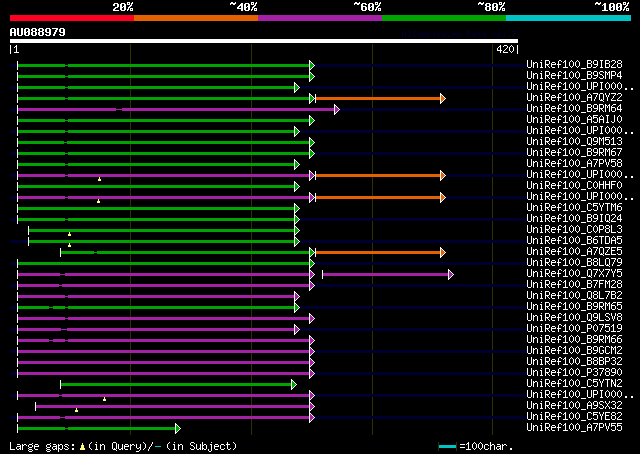Click the purple arrowhead ending P37890 alignment
640x454 pixels.
312,374
